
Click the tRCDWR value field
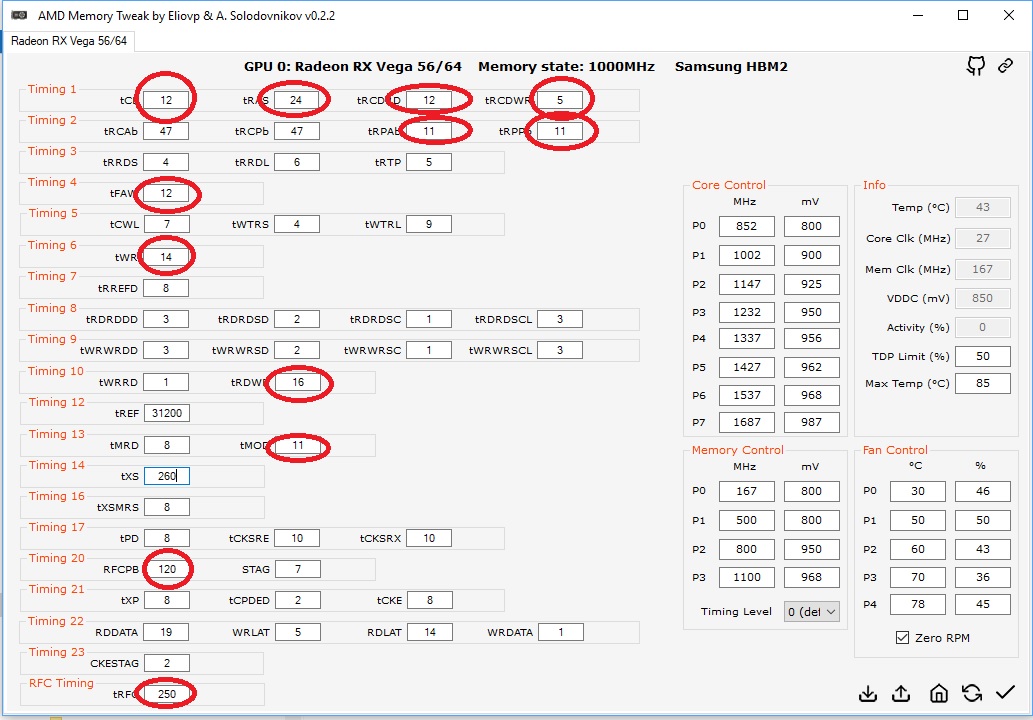[560, 100]
